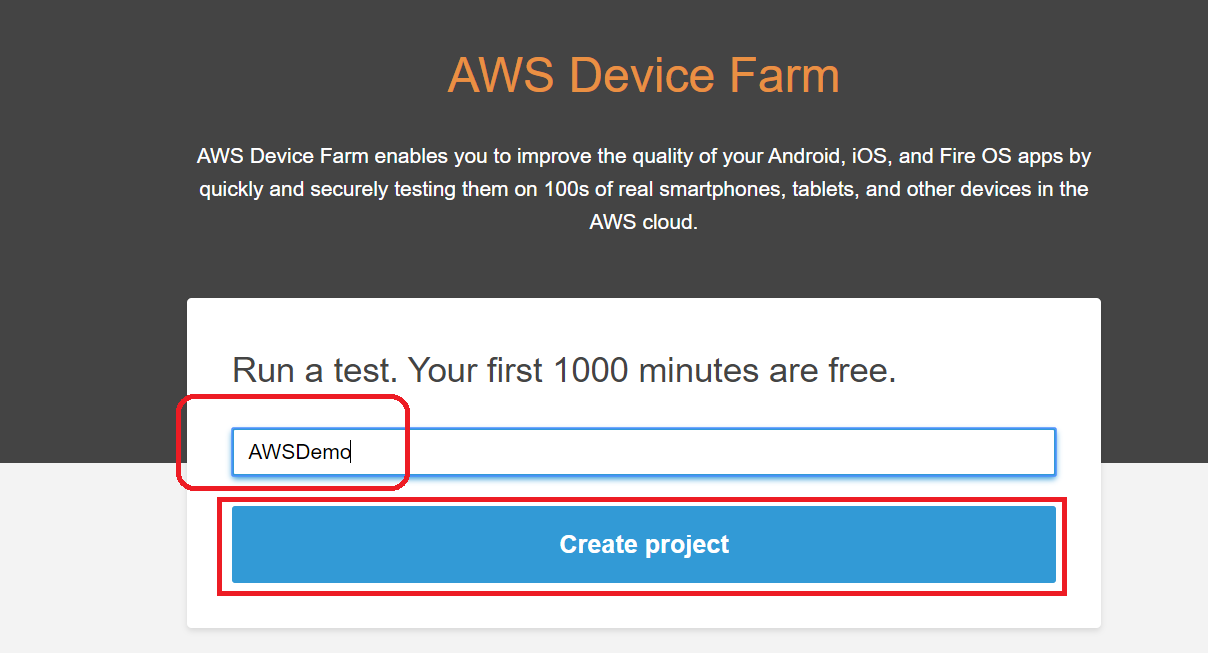Click the word "quickly" in the description
The width and height of the screenshot is (1208, 653).
tap(231, 189)
